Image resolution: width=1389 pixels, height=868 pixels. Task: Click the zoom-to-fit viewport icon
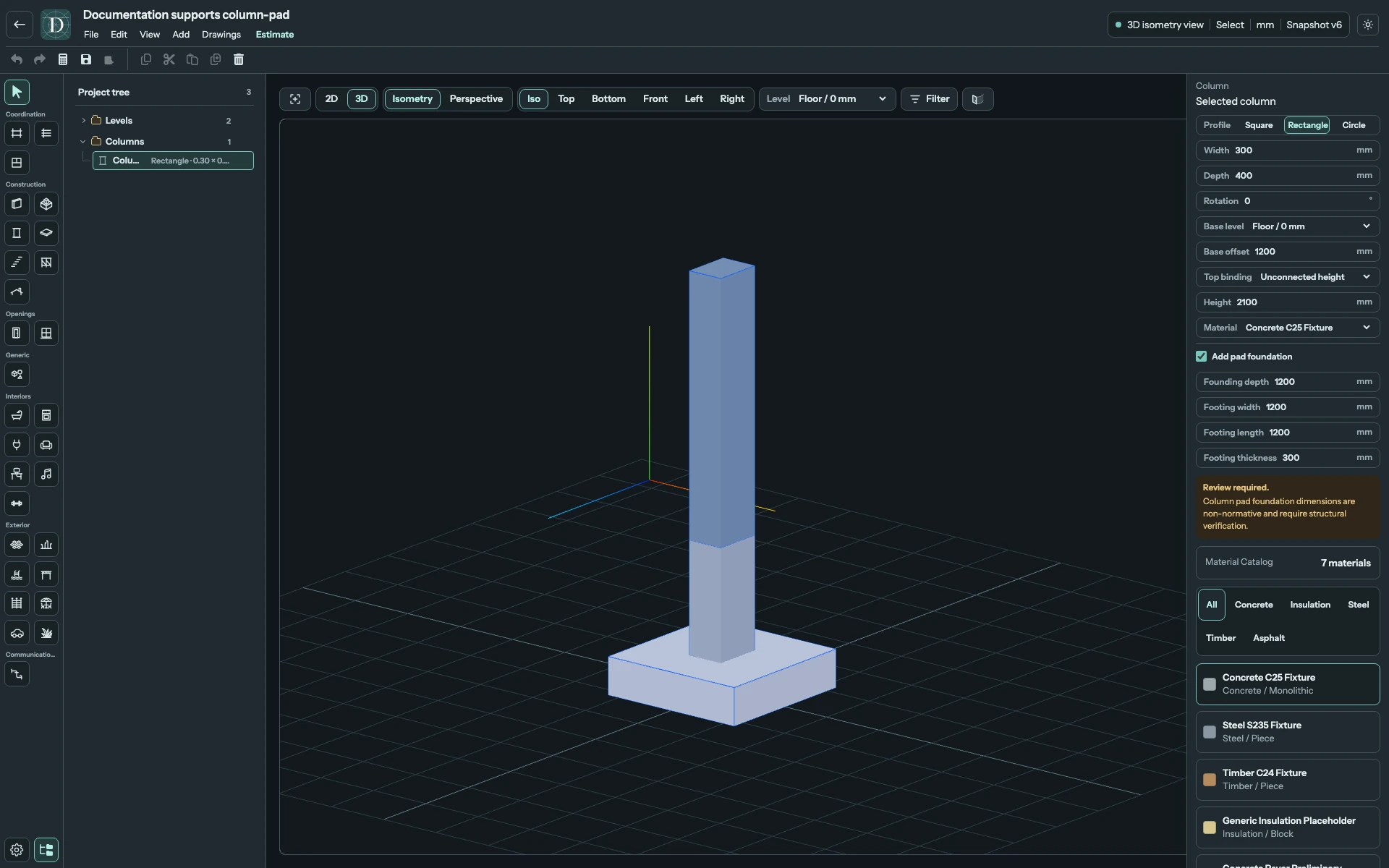[x=295, y=99]
